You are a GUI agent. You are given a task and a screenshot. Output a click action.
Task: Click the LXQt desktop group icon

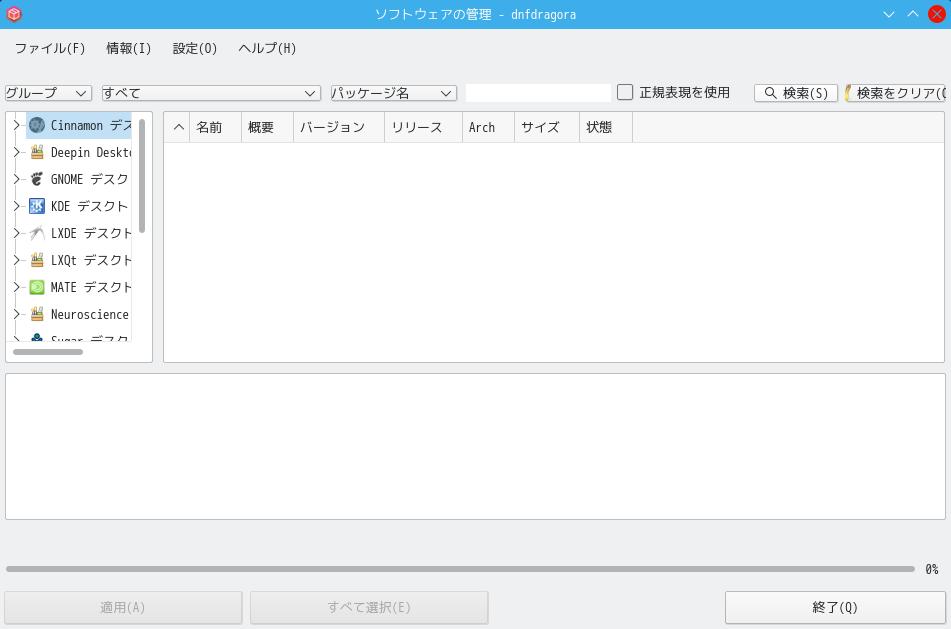pyautogui.click(x=37, y=260)
